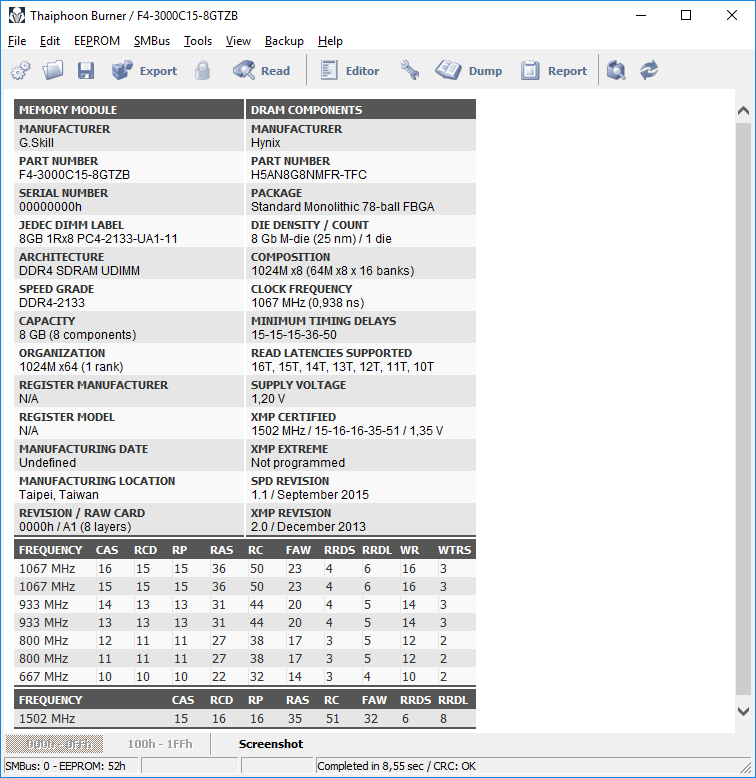Click the vertical scrollbar thumb
Image resolution: width=756 pixels, height=778 pixels.
coord(743,408)
